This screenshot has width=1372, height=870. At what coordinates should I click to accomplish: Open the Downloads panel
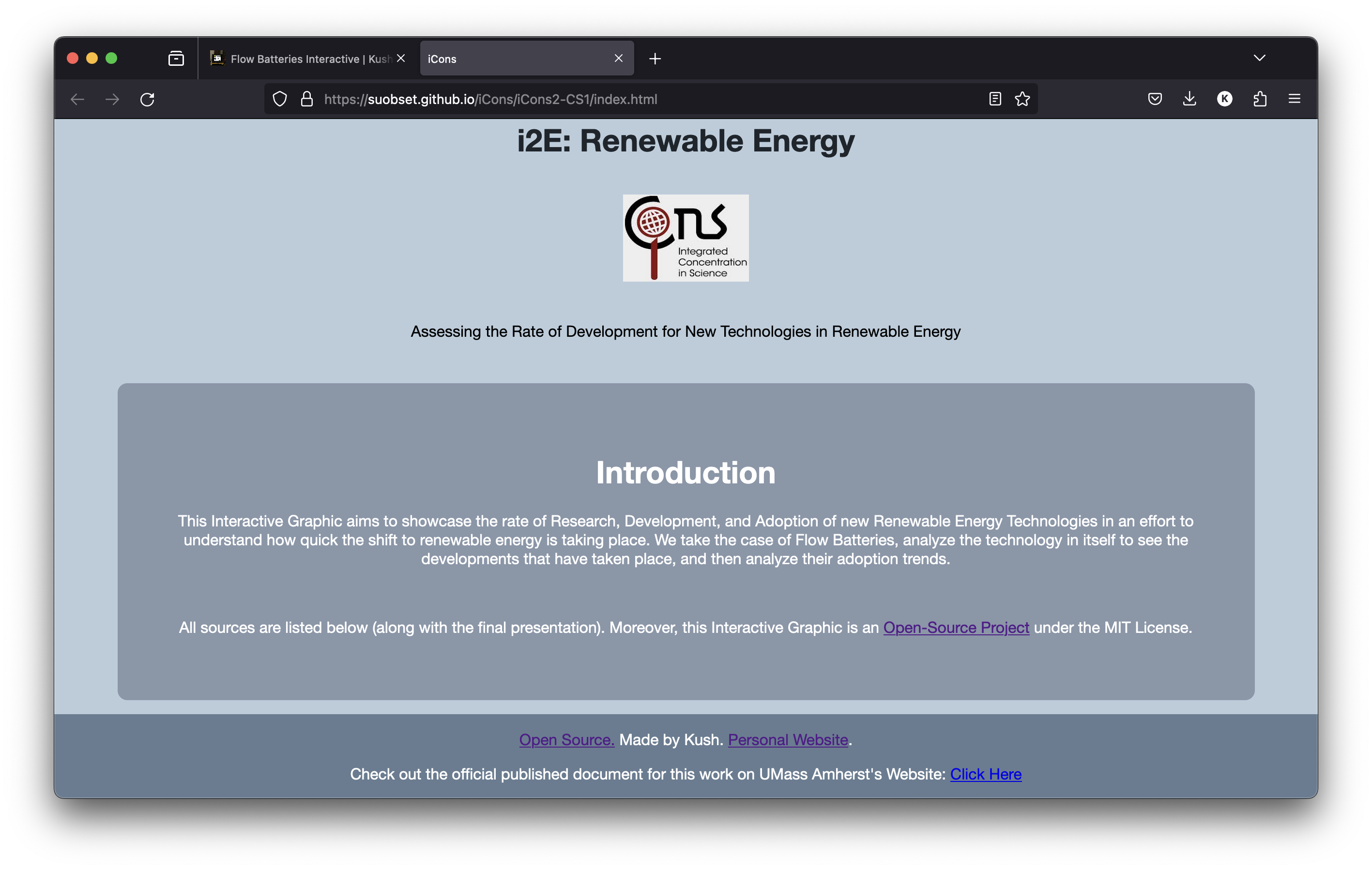tap(1189, 99)
